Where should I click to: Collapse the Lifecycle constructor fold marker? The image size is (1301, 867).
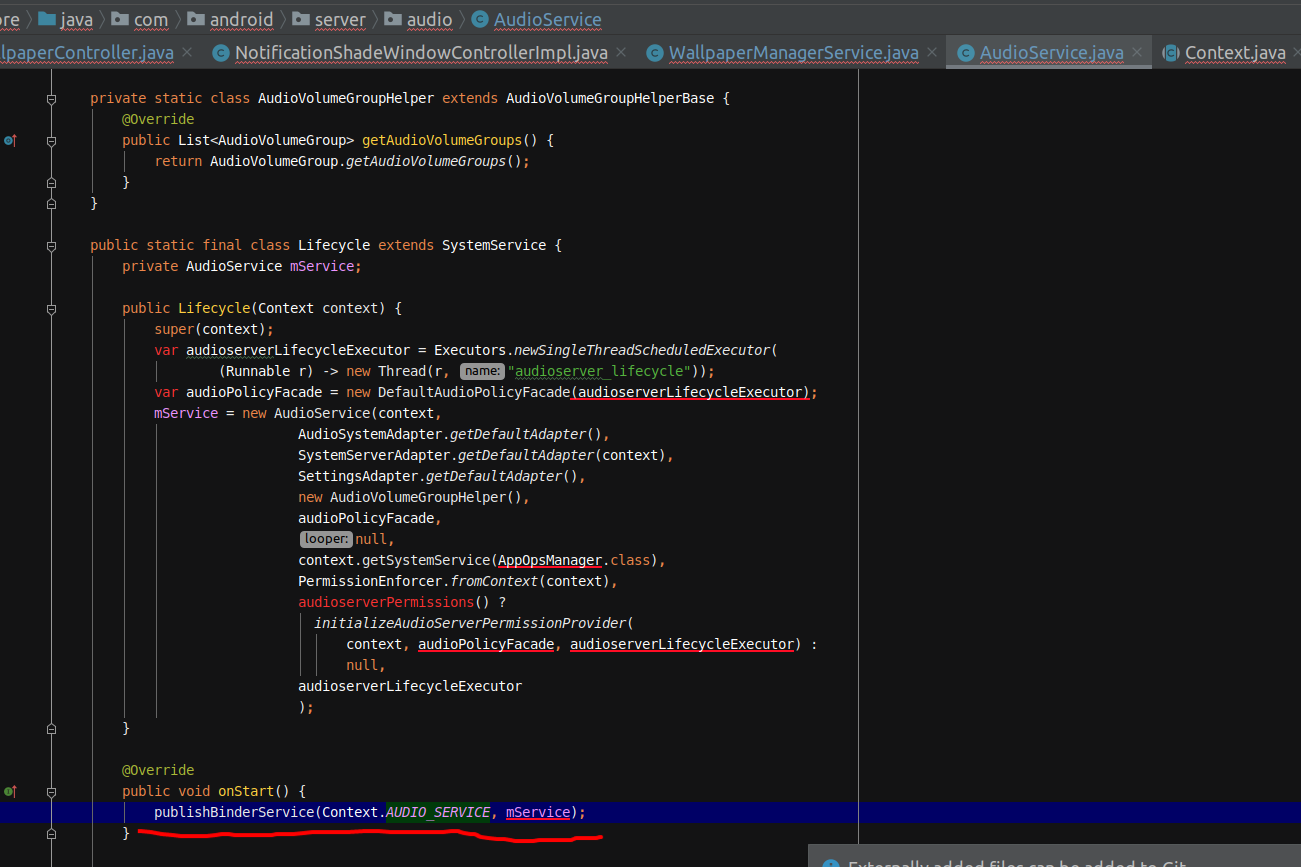51,309
